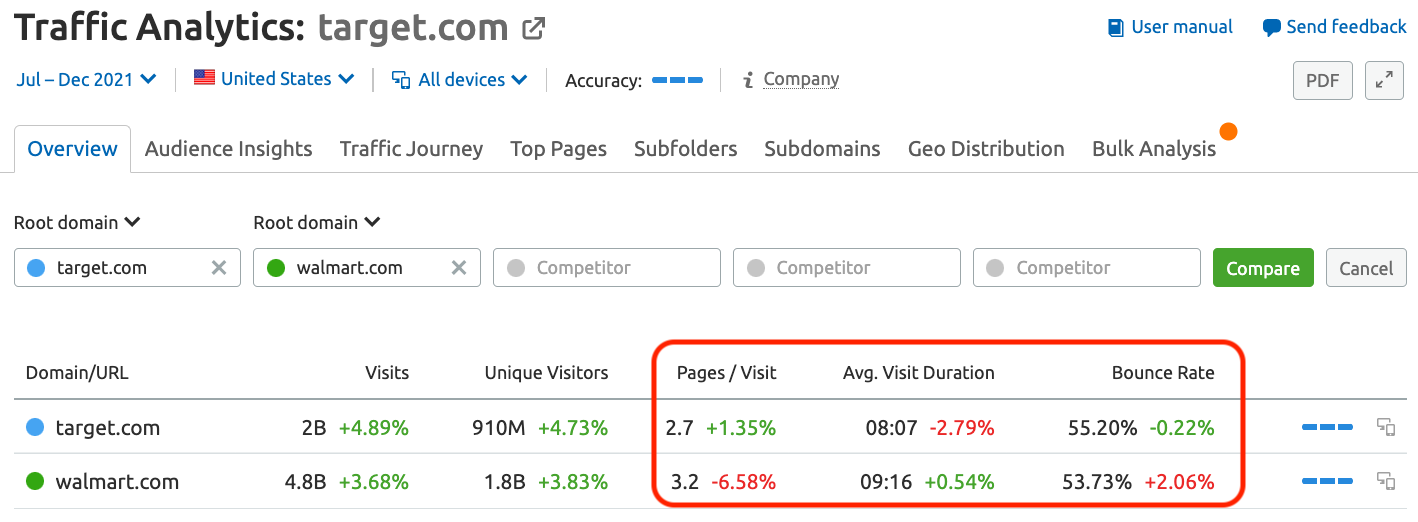1418x522 pixels.
Task: Click devices icon in target.com row
Action: click(1386, 427)
